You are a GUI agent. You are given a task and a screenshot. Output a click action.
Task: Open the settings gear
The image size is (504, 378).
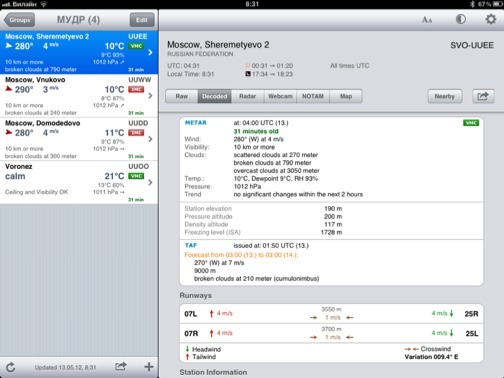(490, 19)
